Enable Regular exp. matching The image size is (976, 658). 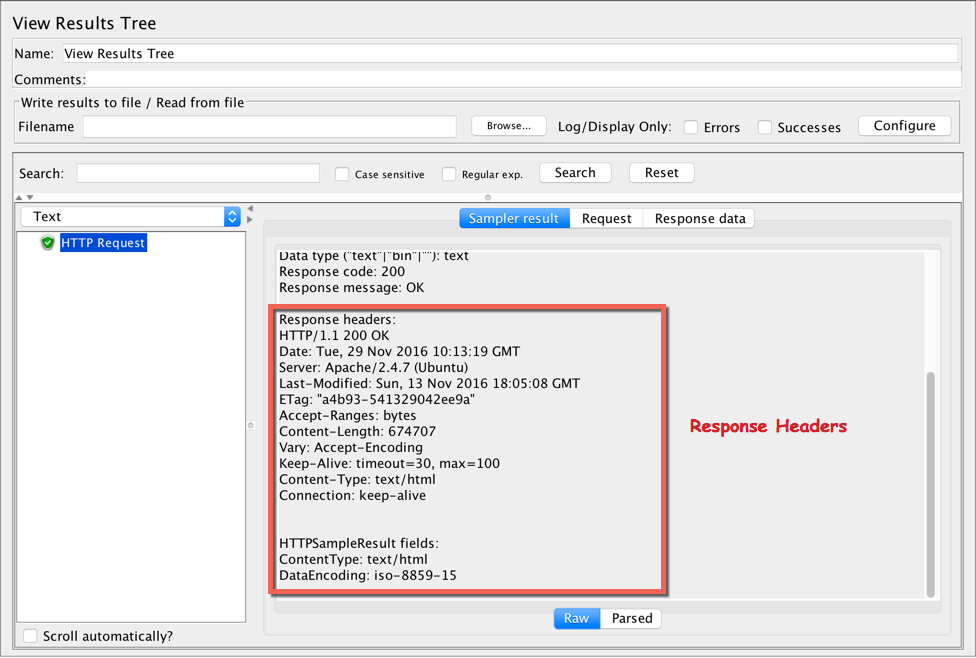(448, 174)
